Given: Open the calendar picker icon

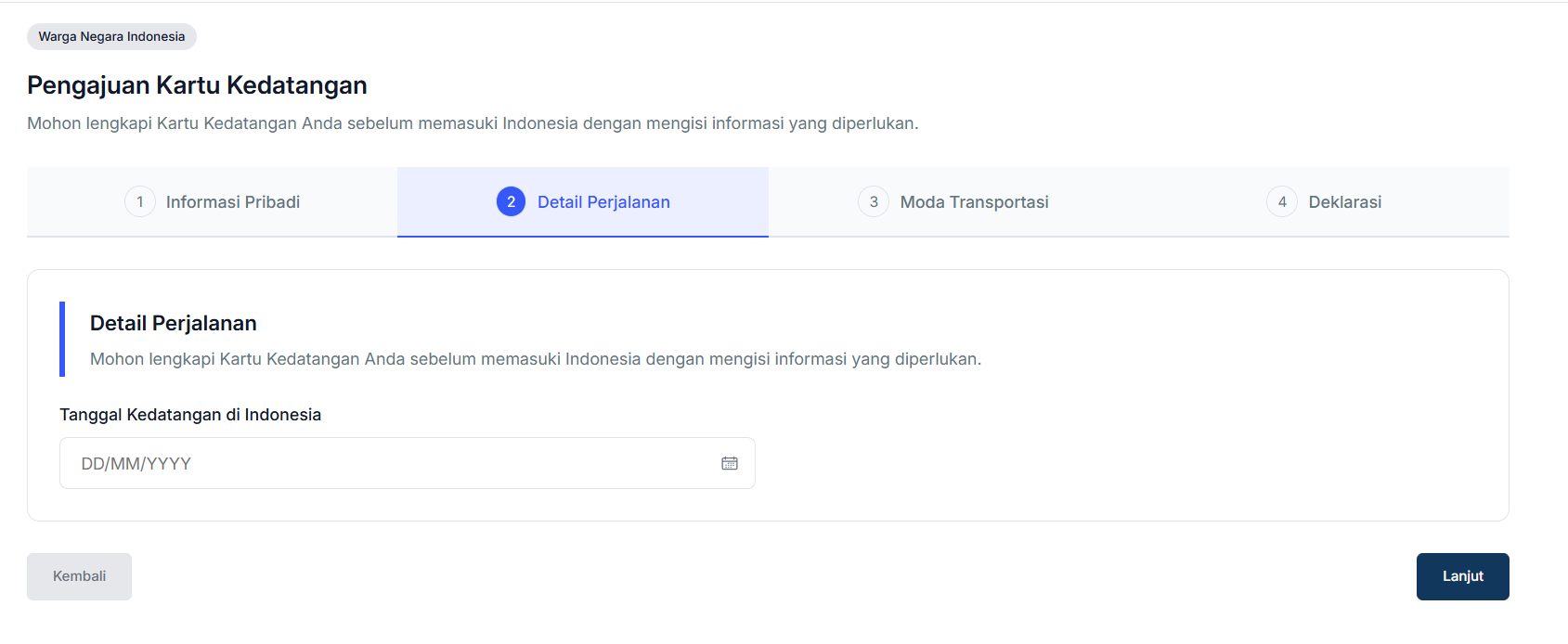Looking at the screenshot, I should (730, 463).
